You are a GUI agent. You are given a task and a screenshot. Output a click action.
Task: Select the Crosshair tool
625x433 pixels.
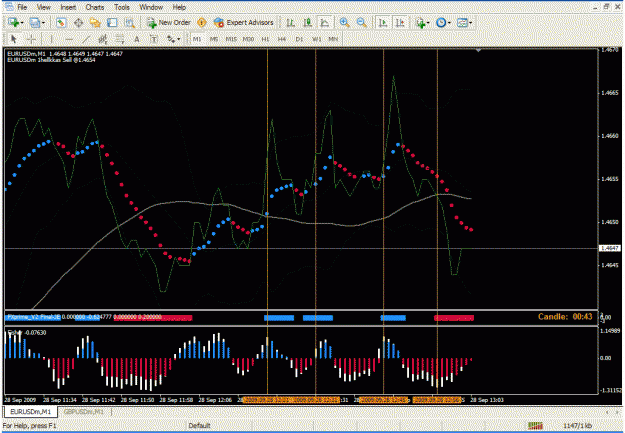(x=31, y=39)
